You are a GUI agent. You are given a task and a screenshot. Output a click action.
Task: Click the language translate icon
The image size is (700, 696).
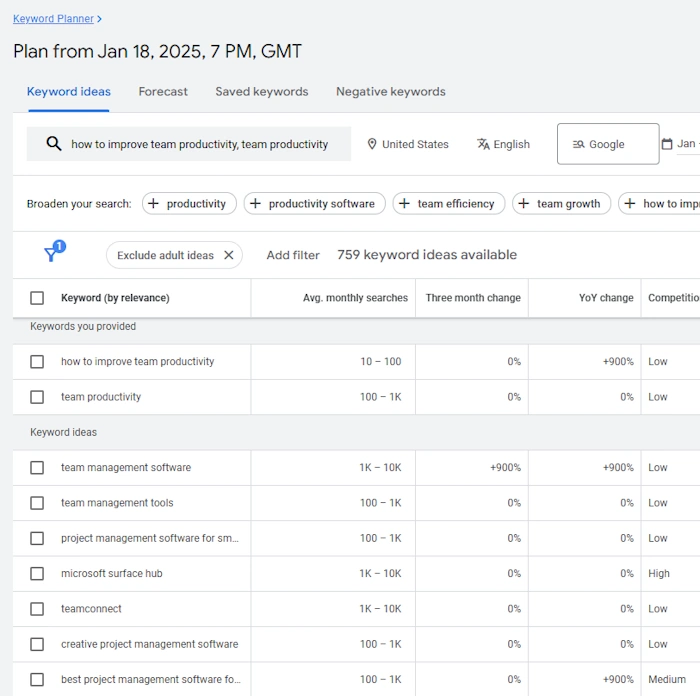pyautogui.click(x=483, y=144)
